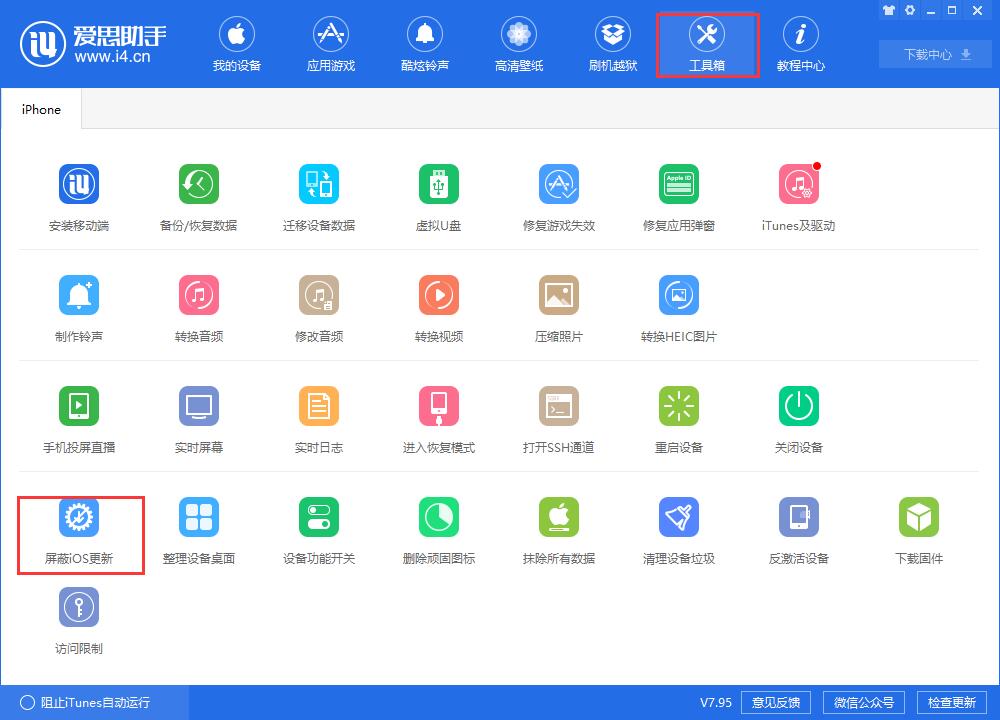Launch 转换HEIC图片 image converter
1000x720 pixels.
point(679,305)
